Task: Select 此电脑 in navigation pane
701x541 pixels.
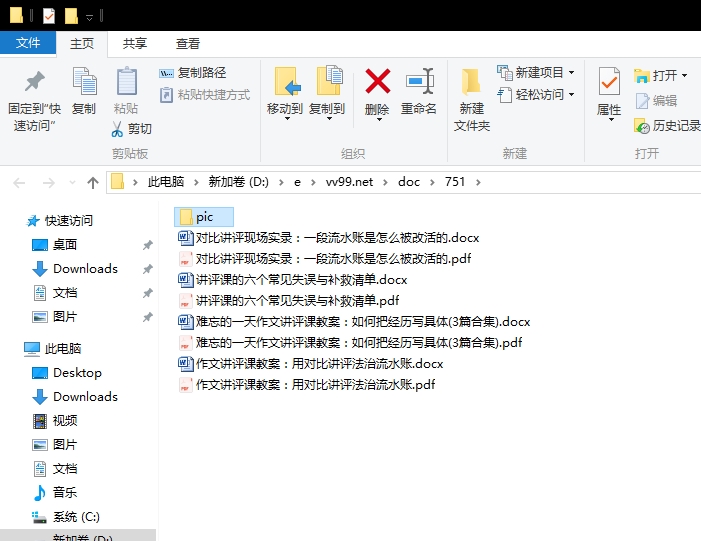Action: (x=52, y=349)
